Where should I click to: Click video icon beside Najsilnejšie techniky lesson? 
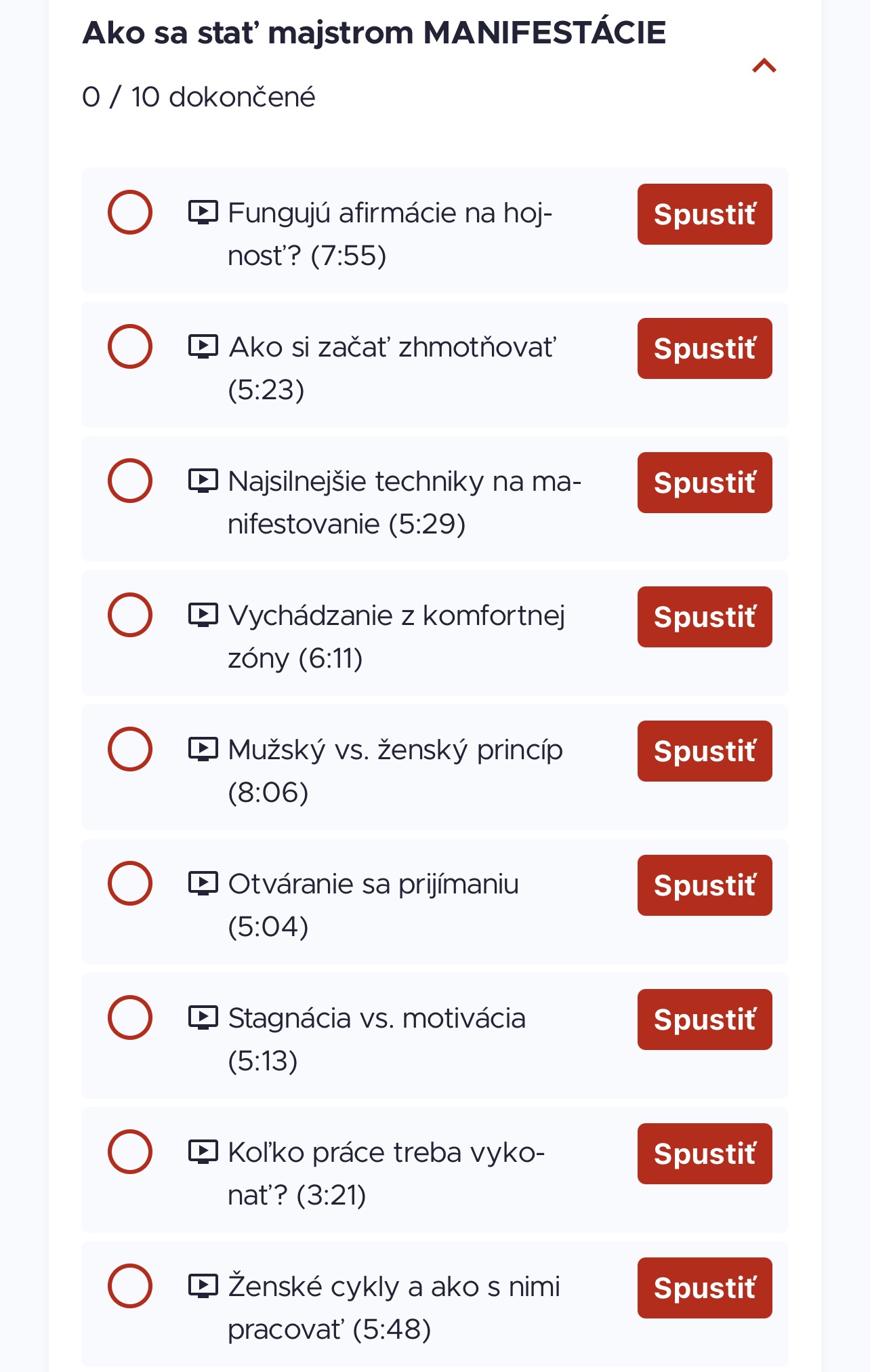tap(203, 481)
